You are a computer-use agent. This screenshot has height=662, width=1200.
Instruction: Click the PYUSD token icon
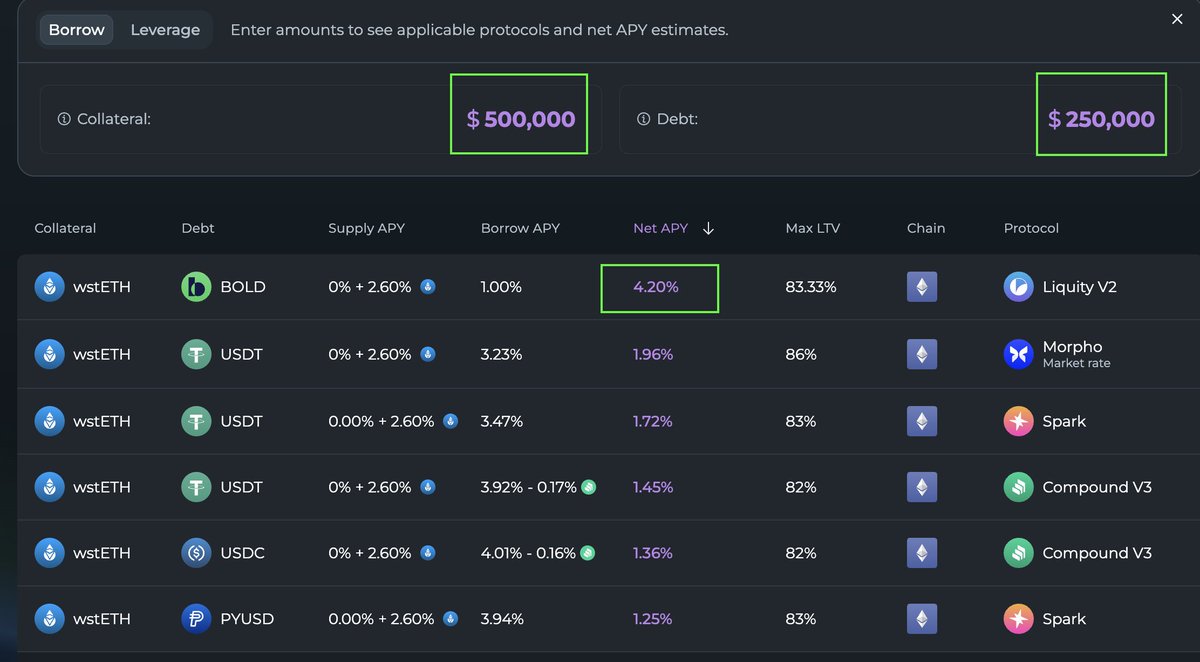click(x=196, y=619)
